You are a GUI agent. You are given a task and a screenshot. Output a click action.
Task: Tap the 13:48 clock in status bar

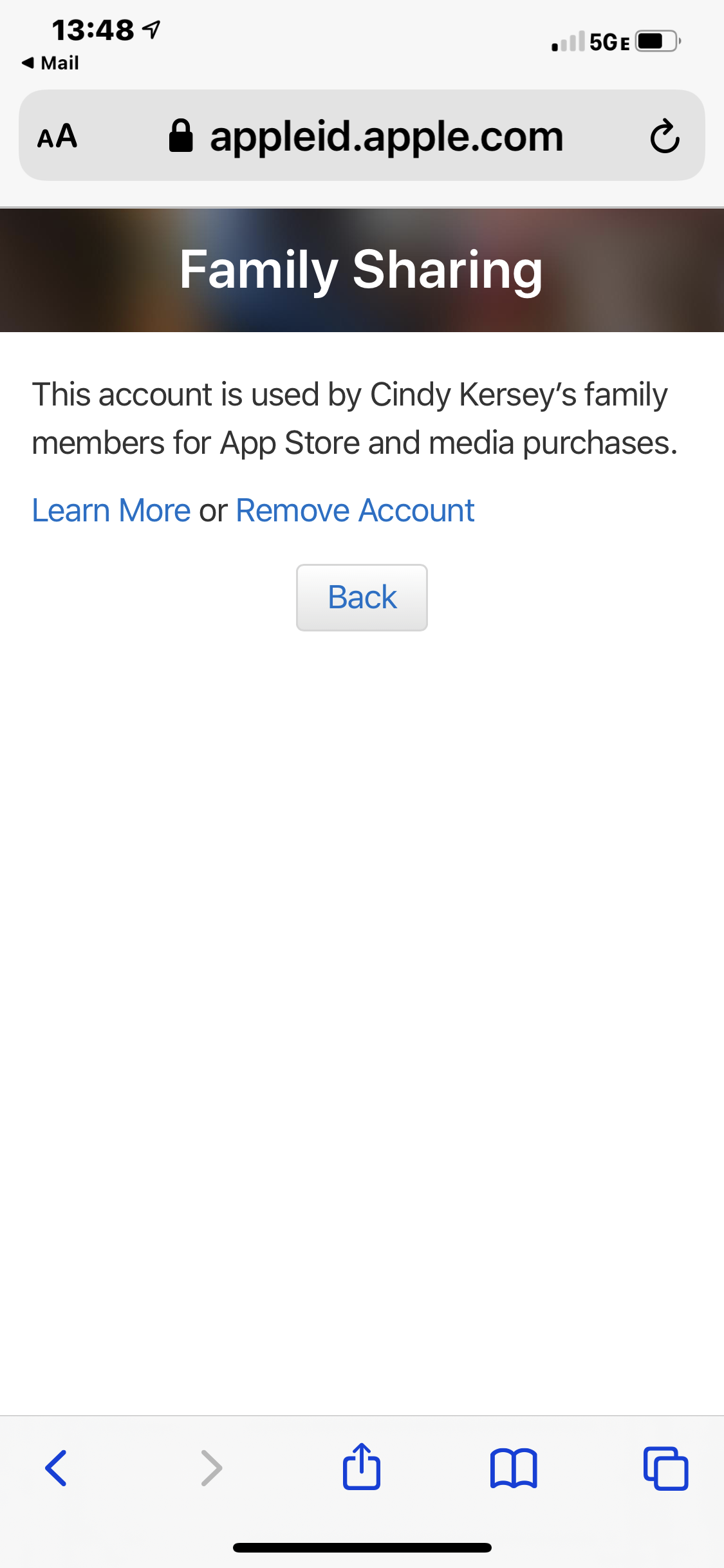pos(93,30)
